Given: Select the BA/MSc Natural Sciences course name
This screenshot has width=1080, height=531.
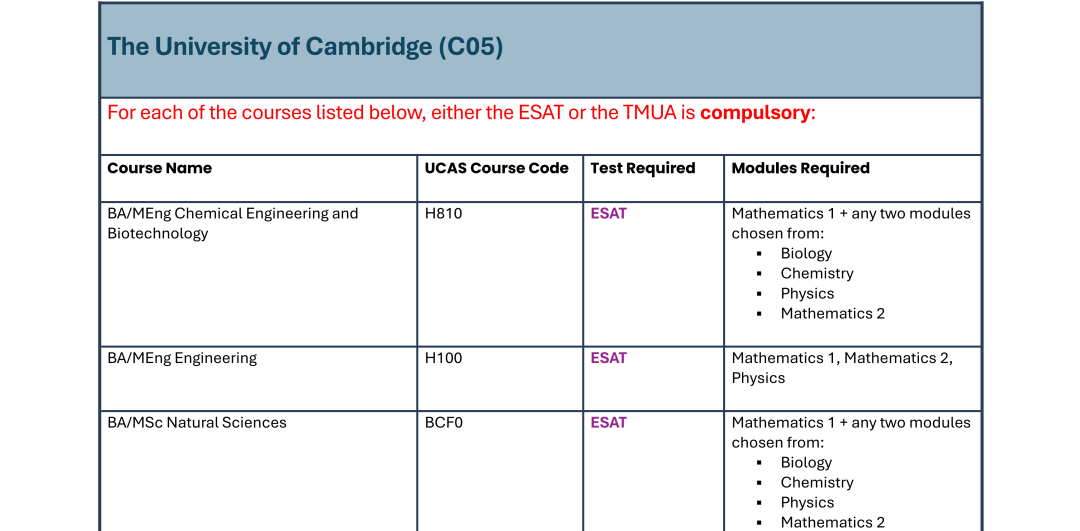Looking at the screenshot, I should [x=197, y=422].
